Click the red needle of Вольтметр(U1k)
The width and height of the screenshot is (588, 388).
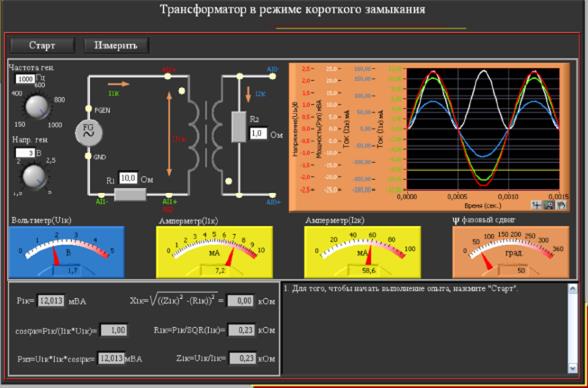[56, 256]
